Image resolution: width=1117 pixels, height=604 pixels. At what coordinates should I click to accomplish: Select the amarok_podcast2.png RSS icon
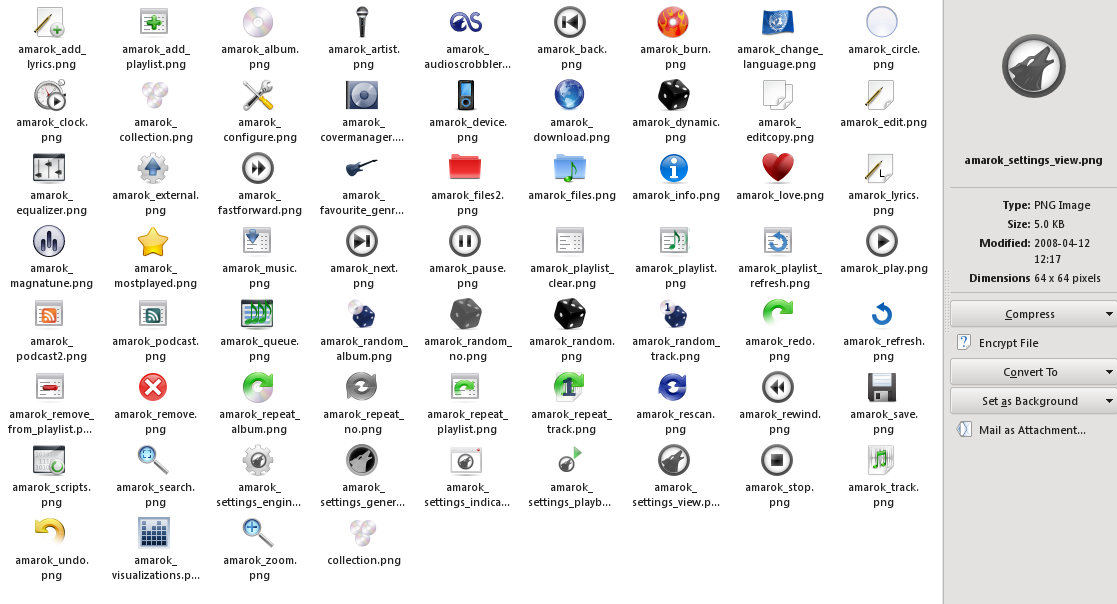50,315
